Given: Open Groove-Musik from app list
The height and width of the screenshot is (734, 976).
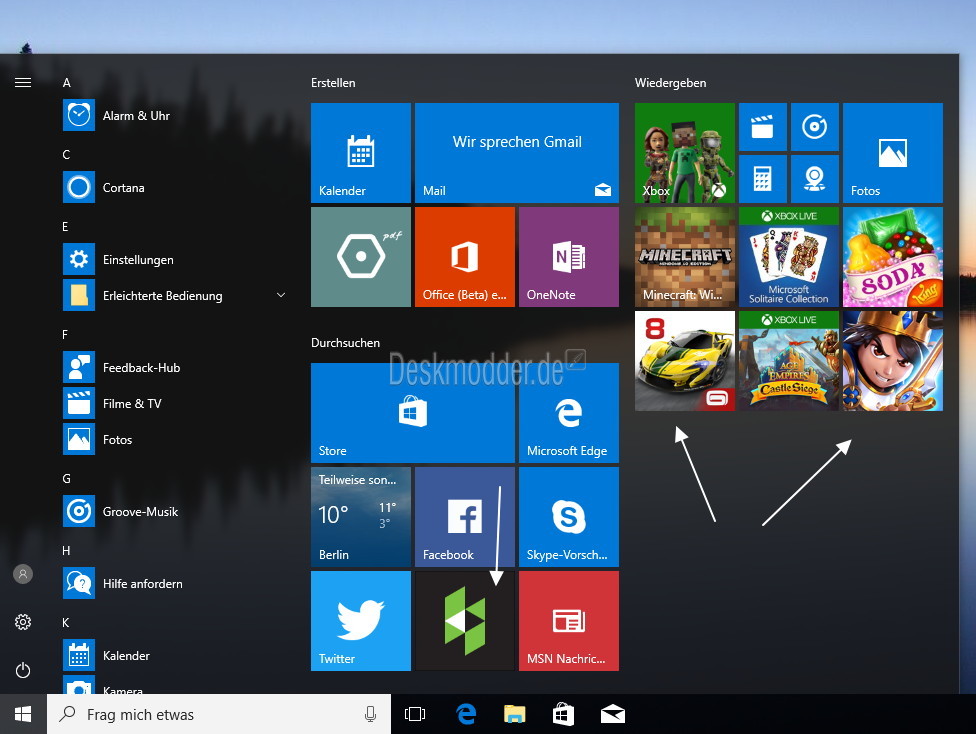Looking at the screenshot, I should pyautogui.click(x=174, y=511).
